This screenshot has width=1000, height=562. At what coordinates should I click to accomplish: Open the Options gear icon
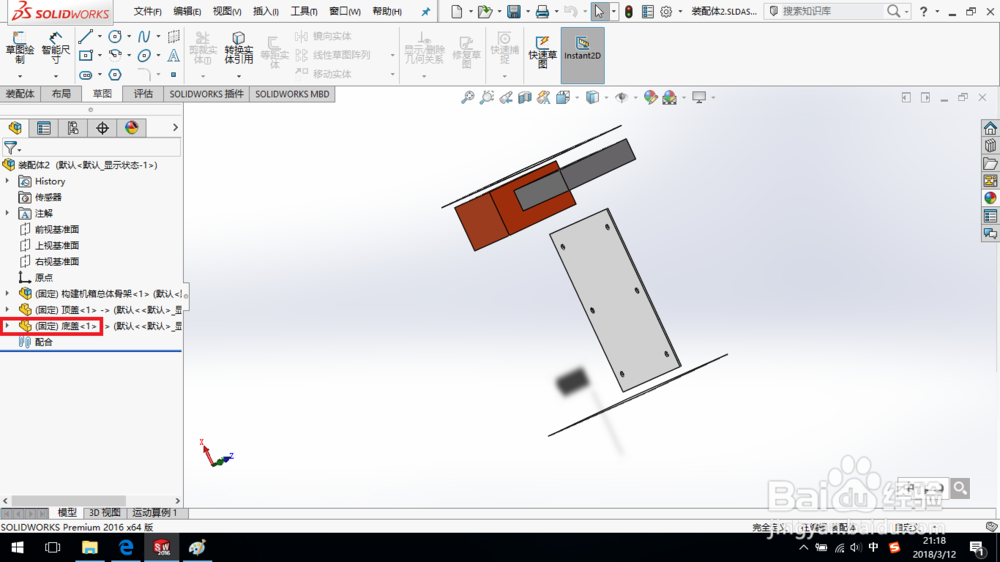tap(666, 11)
